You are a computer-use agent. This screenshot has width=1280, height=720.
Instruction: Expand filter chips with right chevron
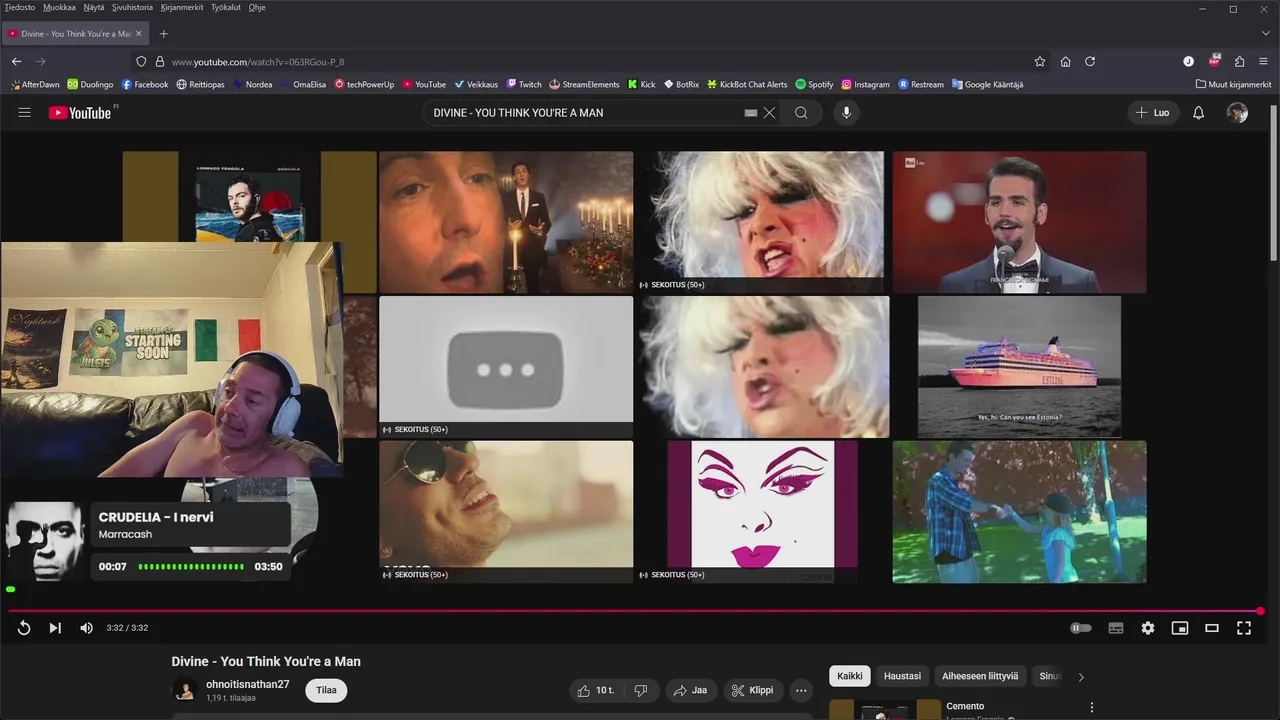[x=1081, y=677]
